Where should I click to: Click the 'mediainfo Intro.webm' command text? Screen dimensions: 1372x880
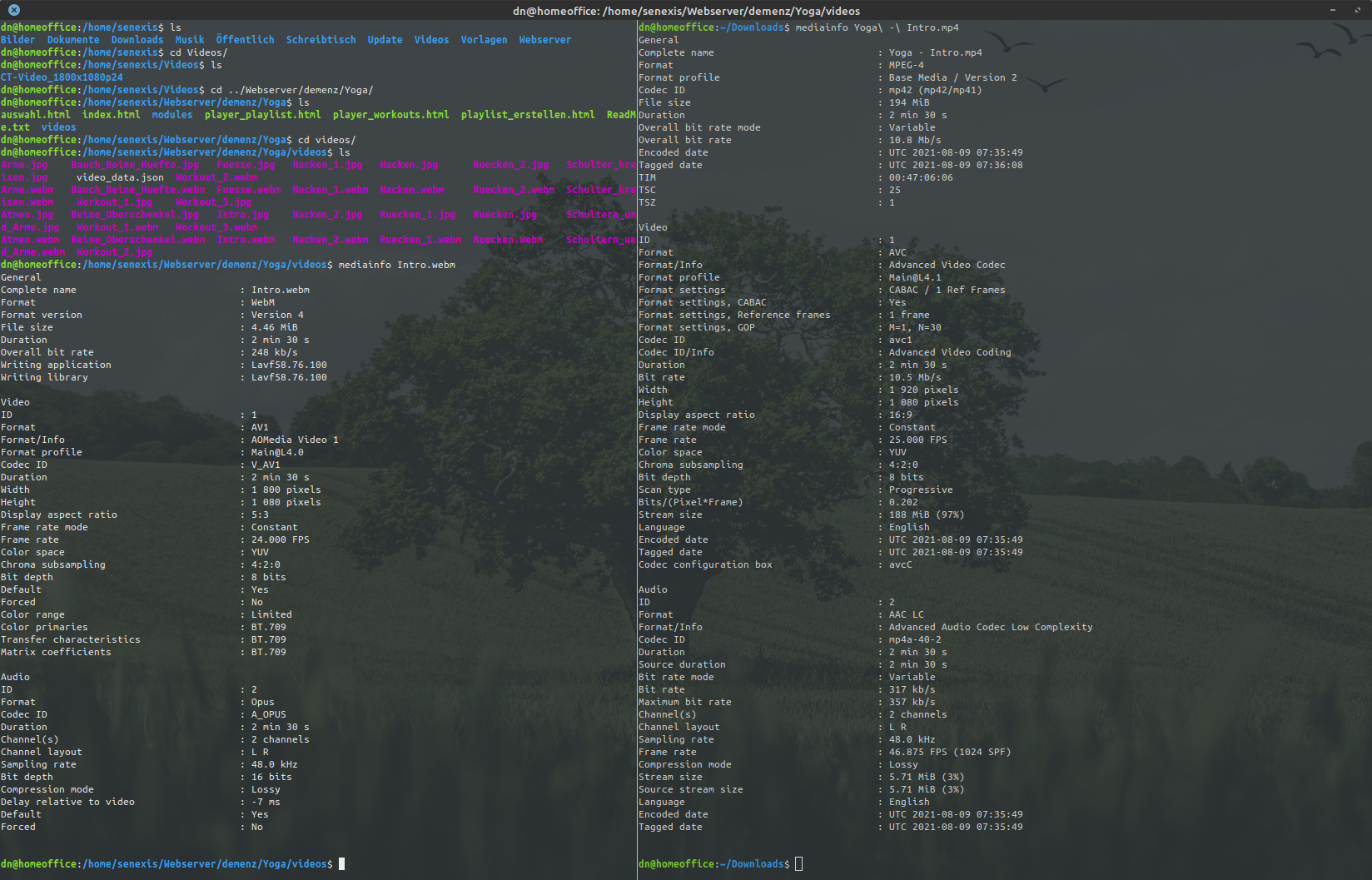396,265
